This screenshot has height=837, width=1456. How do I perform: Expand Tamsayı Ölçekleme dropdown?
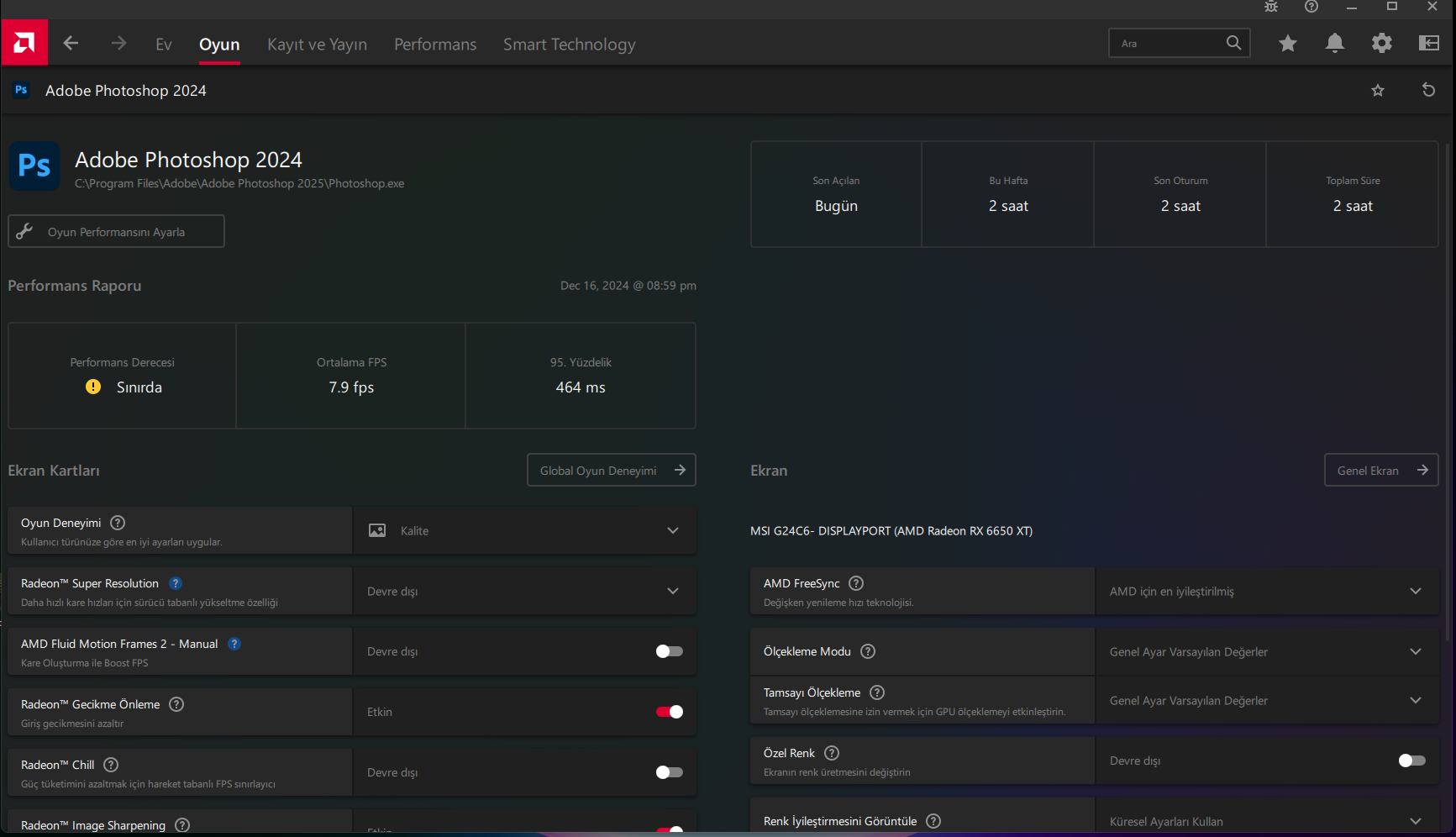click(x=1268, y=700)
